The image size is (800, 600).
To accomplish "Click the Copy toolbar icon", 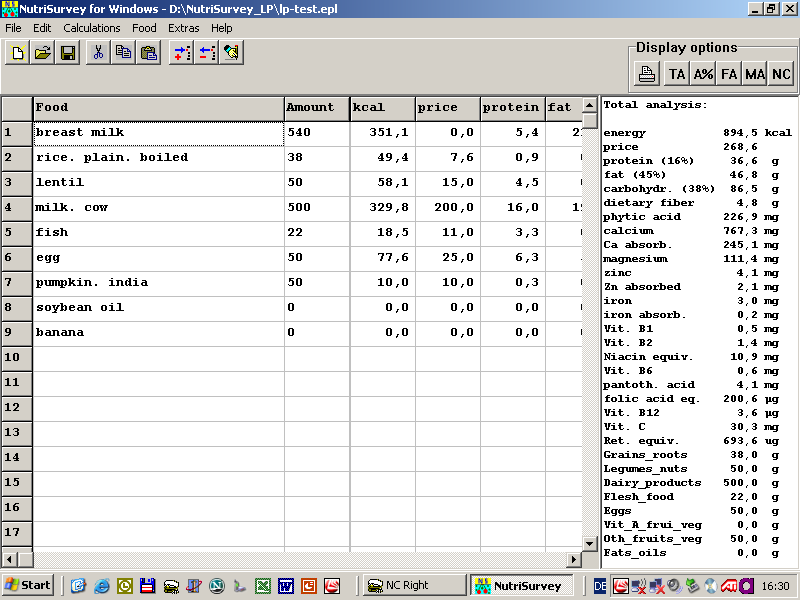I will click(123, 53).
